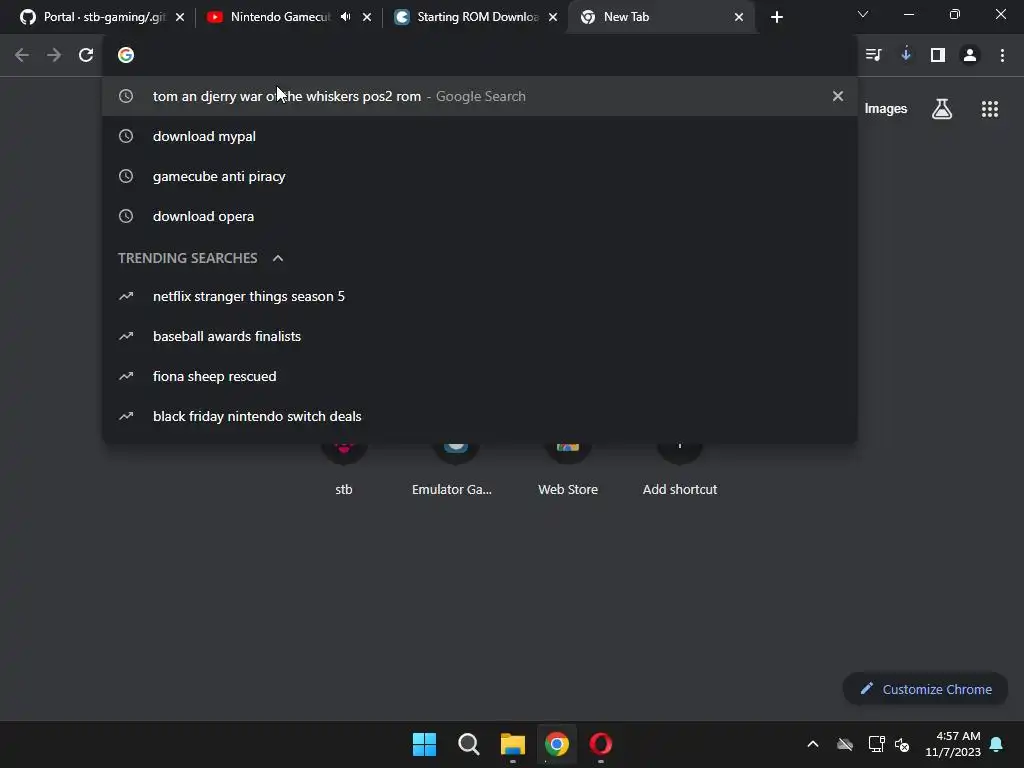Choose 'baseball awards finalists' trending search

coord(480,336)
